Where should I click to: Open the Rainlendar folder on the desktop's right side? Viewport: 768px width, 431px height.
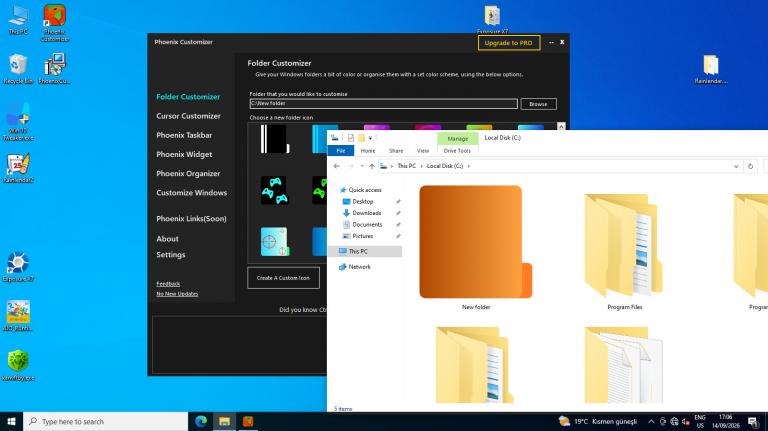click(711, 69)
